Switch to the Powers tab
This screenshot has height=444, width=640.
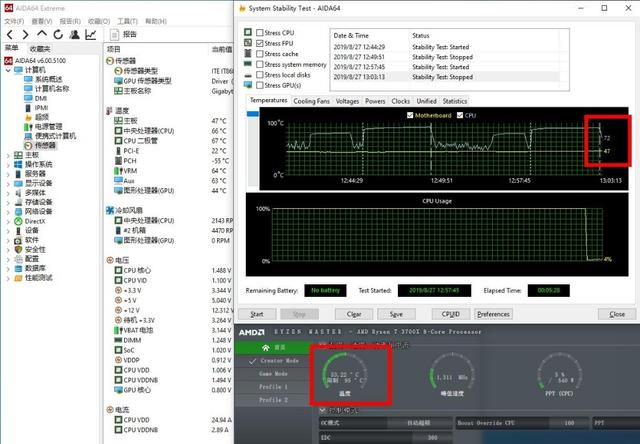375,101
